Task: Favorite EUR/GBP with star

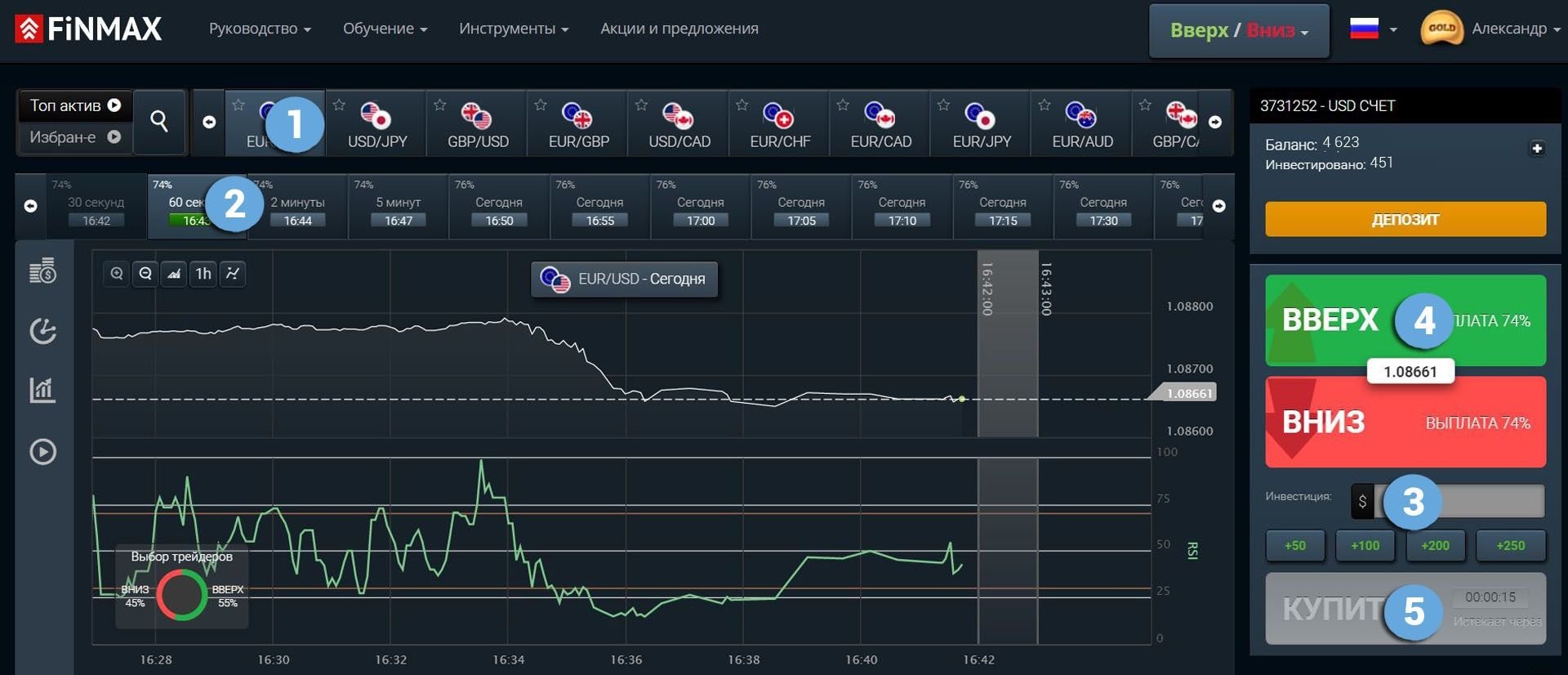Action: pos(541,105)
